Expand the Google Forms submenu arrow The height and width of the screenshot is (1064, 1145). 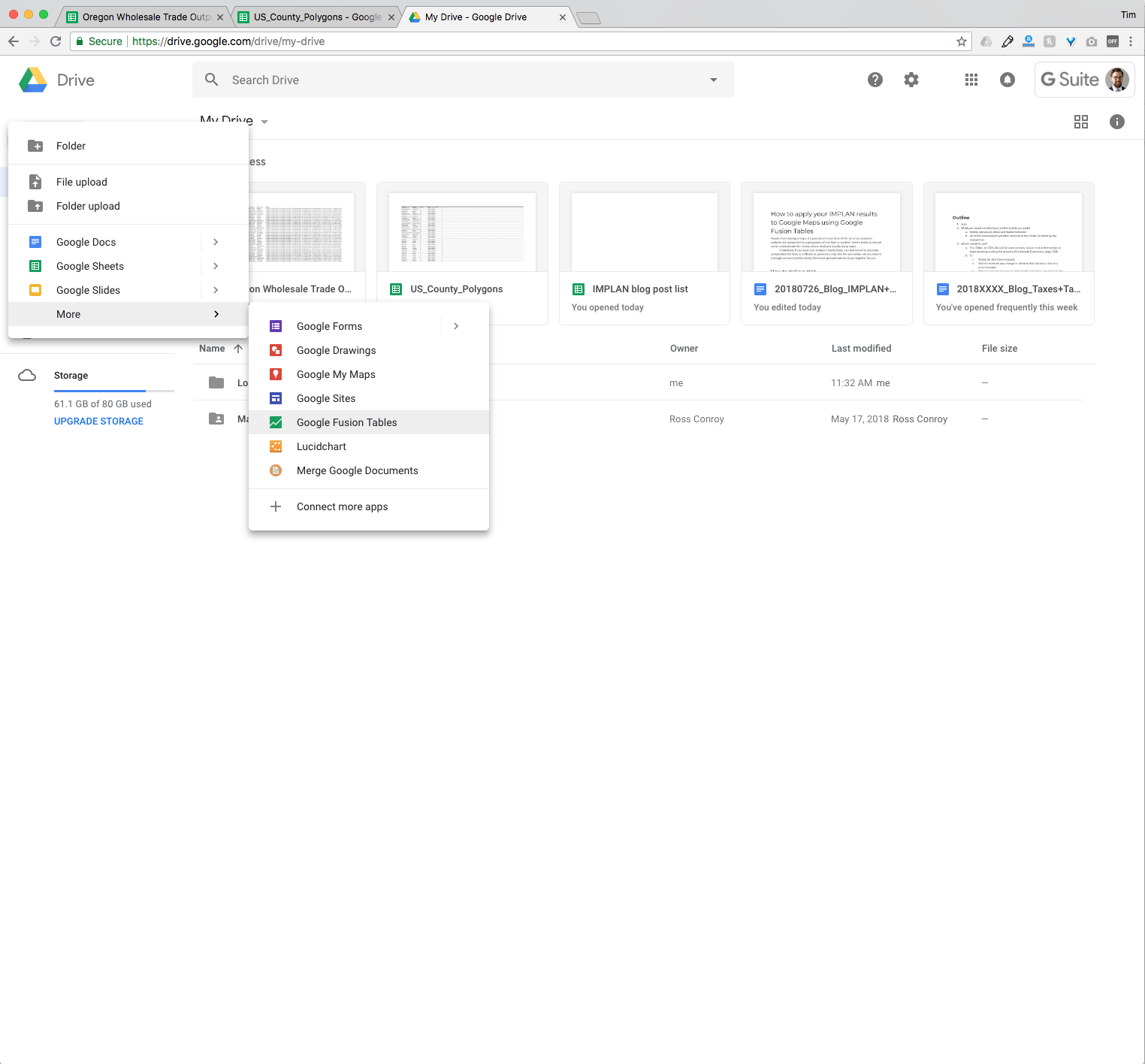point(456,326)
